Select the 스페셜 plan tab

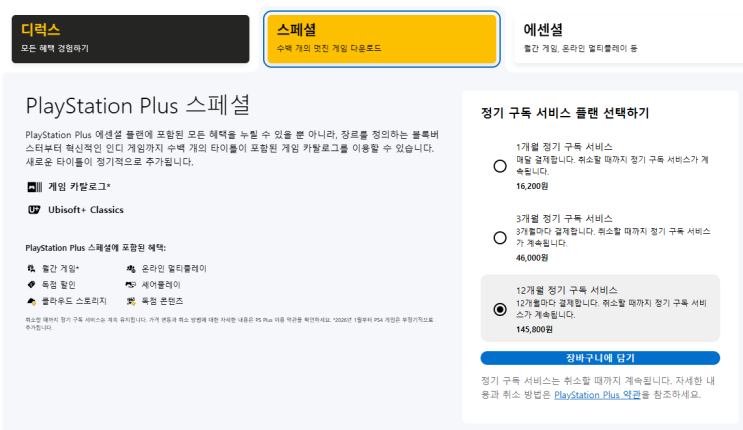click(x=381, y=39)
